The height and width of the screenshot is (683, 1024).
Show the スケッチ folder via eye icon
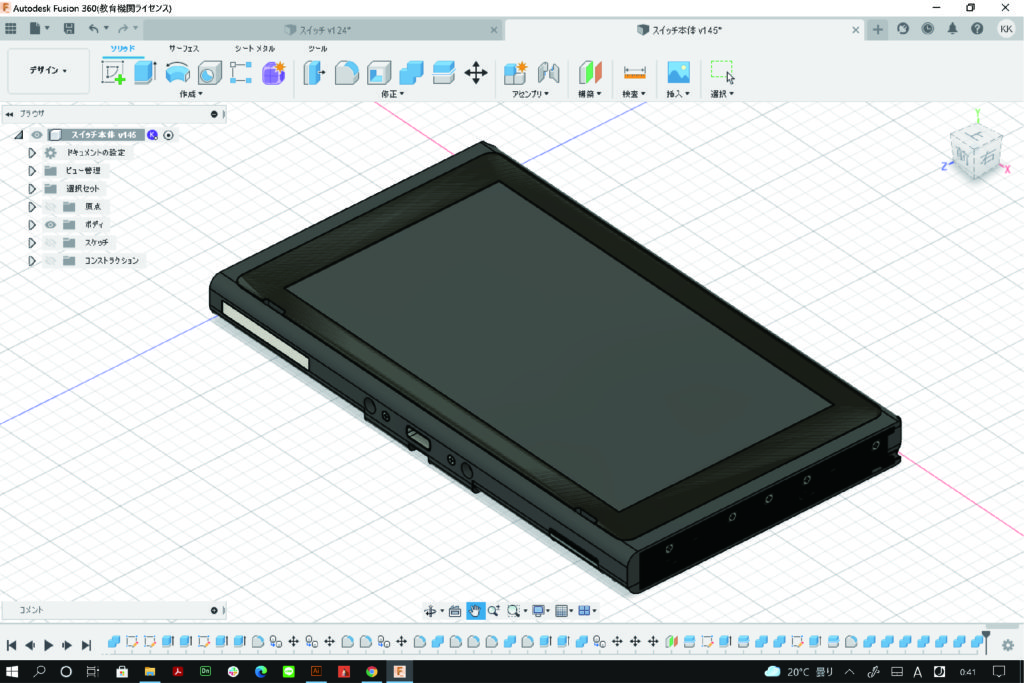tap(50, 243)
